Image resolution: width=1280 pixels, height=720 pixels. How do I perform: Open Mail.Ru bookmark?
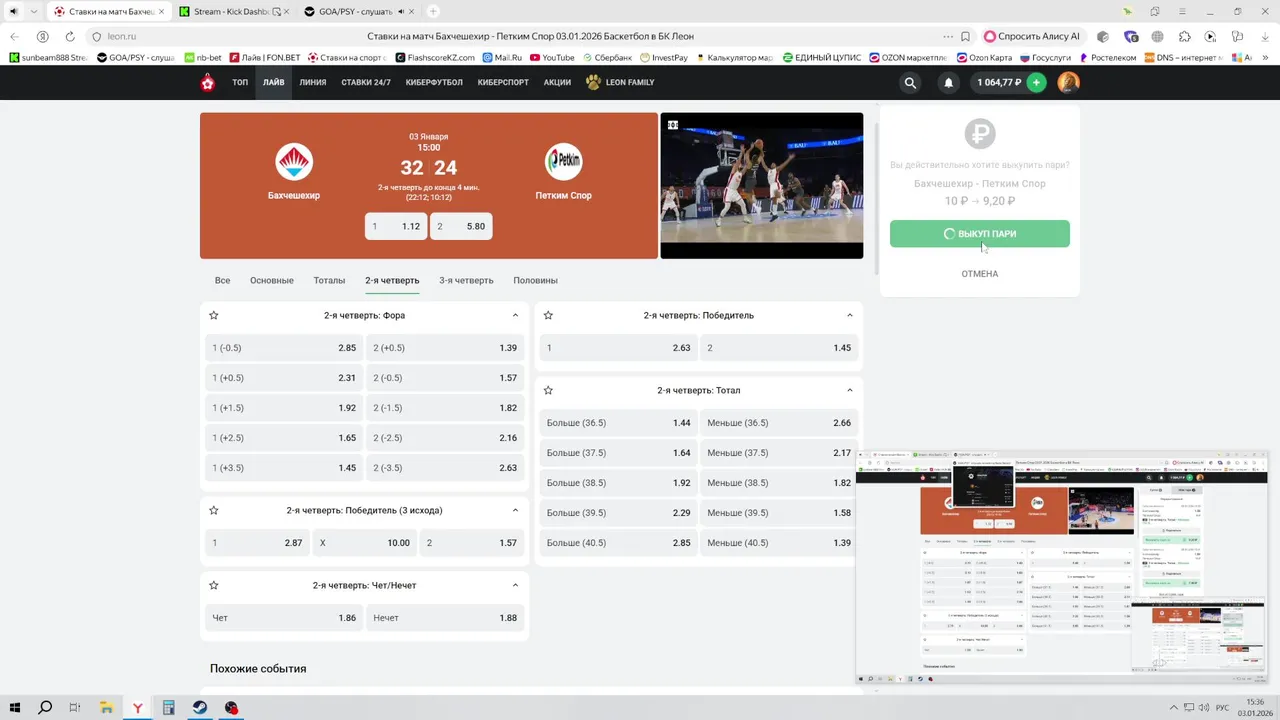pos(502,58)
